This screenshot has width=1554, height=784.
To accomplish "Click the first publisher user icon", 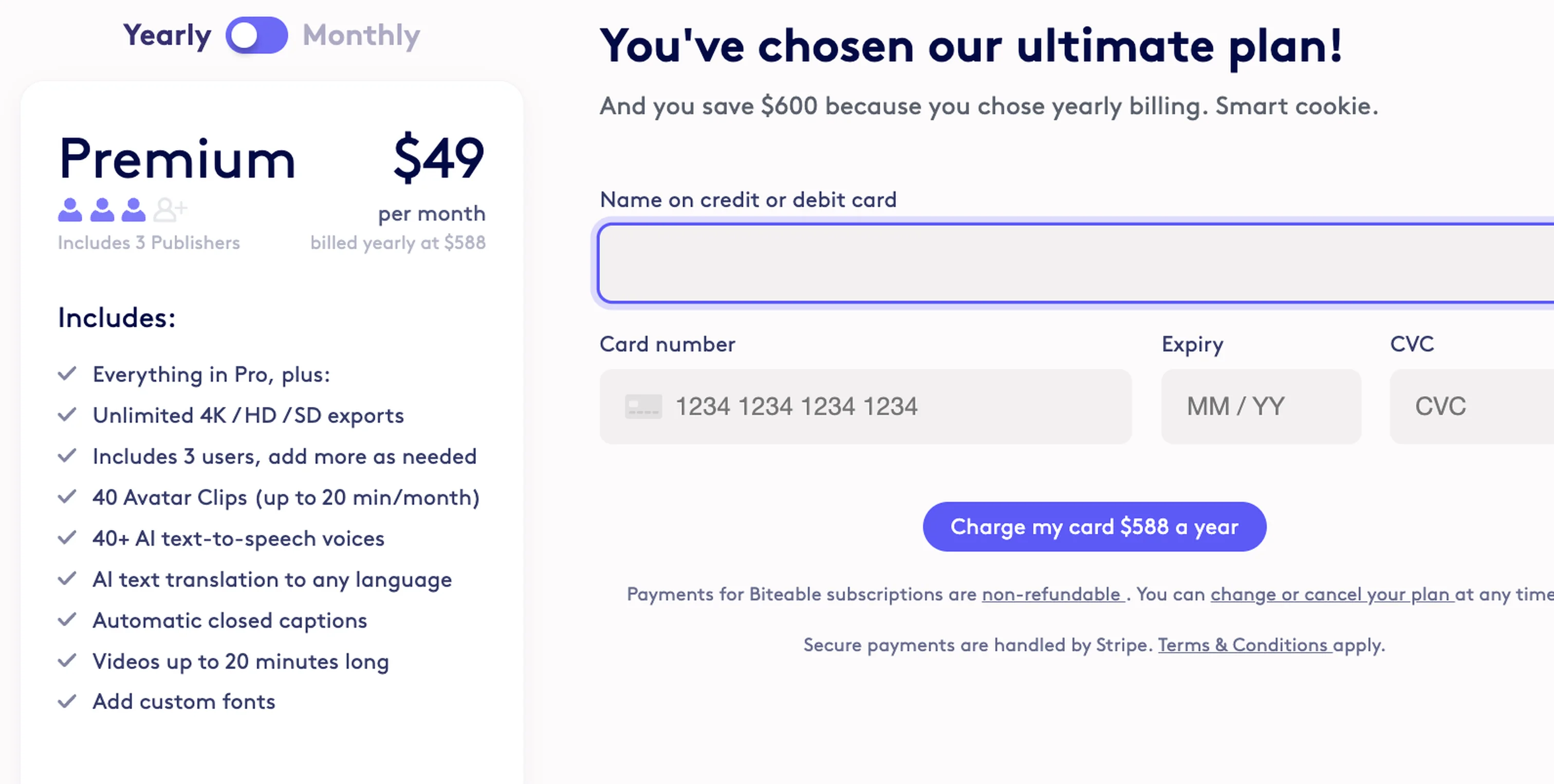I will 70,211.
